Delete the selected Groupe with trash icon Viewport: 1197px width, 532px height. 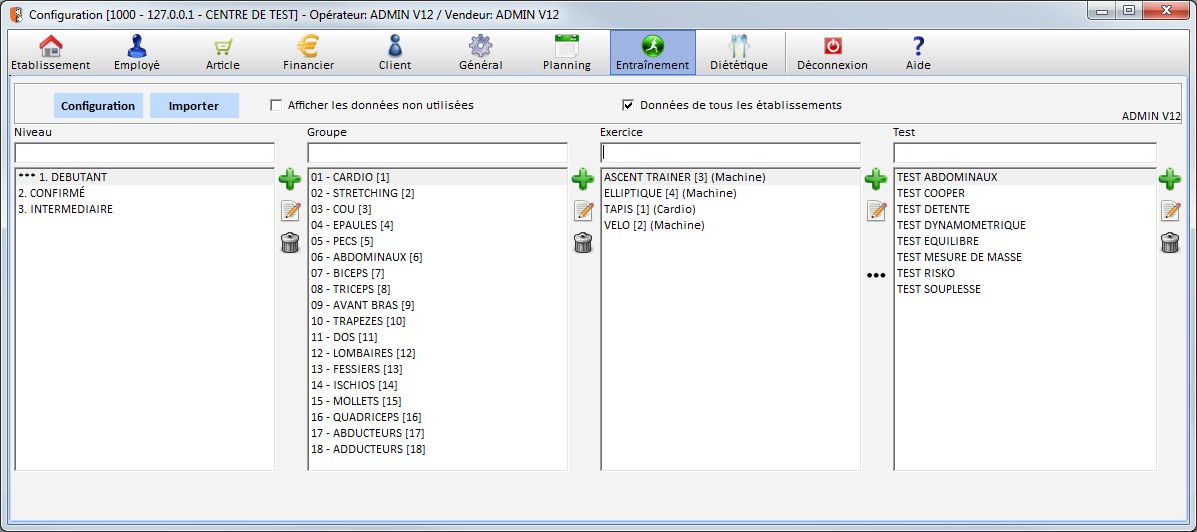click(x=583, y=243)
